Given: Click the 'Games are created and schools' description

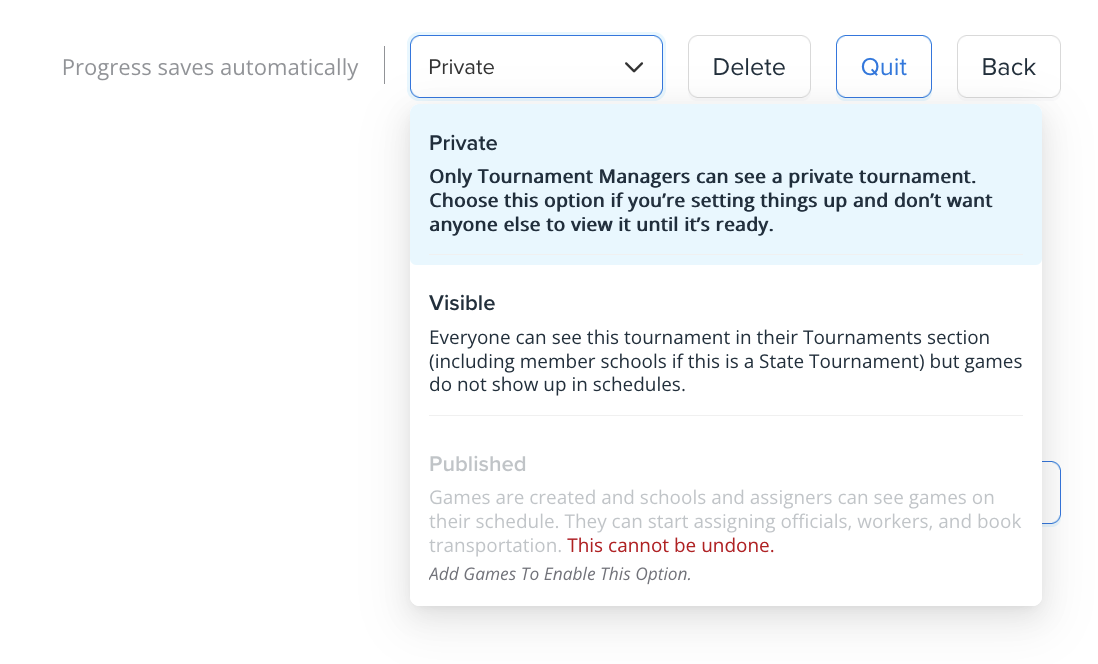Looking at the screenshot, I should point(725,521).
